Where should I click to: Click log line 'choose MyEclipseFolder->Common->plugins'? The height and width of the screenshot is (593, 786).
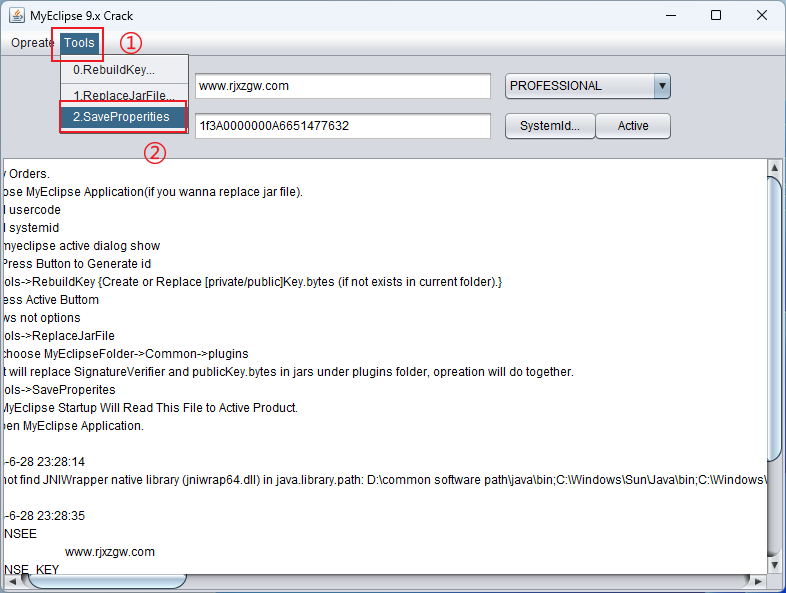tap(125, 354)
